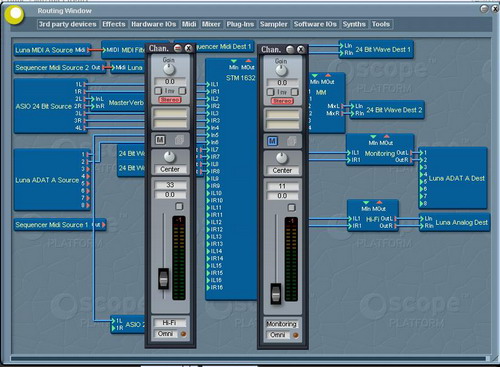Viewport: 500px width, 367px height.
Task: Click the MOut red triangle on Hi-Fi module
Action: [379, 202]
